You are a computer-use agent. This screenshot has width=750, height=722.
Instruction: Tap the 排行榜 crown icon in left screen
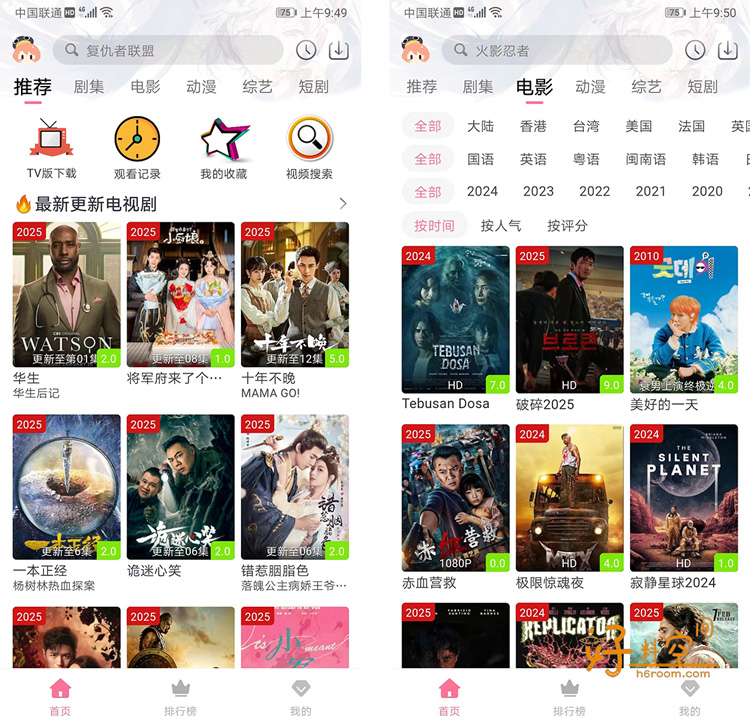click(x=180, y=689)
